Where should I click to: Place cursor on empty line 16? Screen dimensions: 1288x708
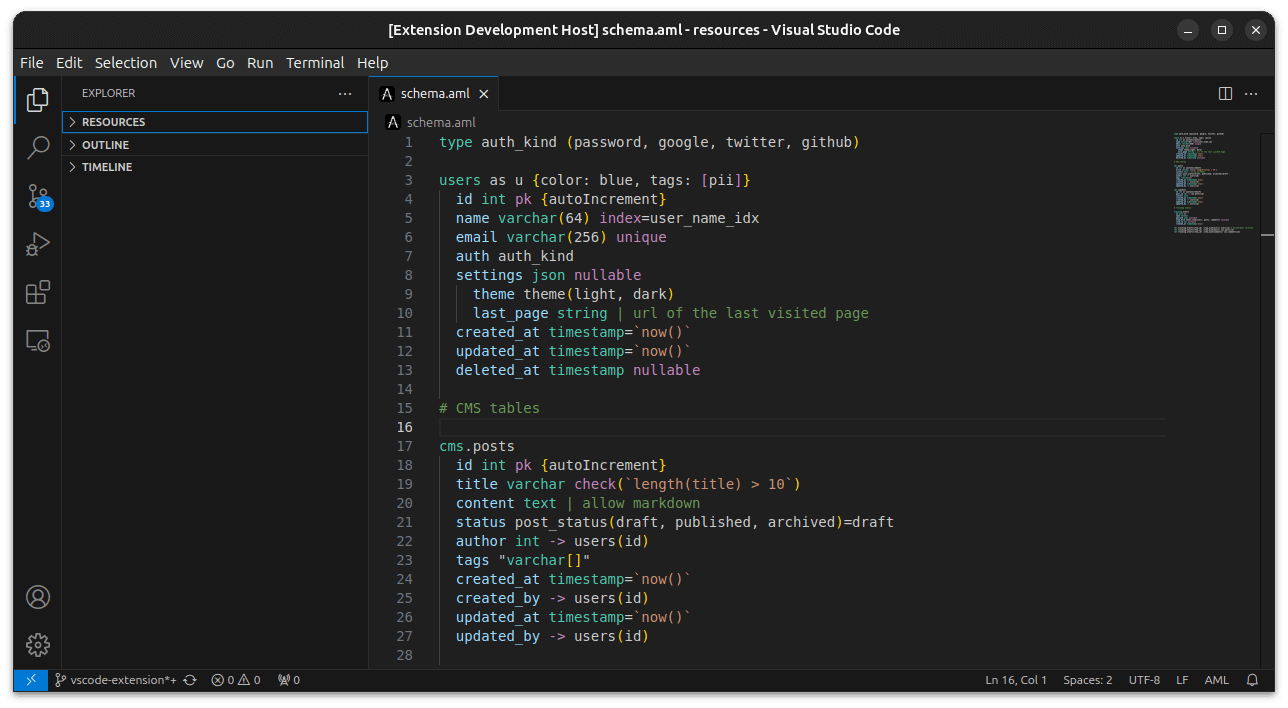(x=800, y=427)
